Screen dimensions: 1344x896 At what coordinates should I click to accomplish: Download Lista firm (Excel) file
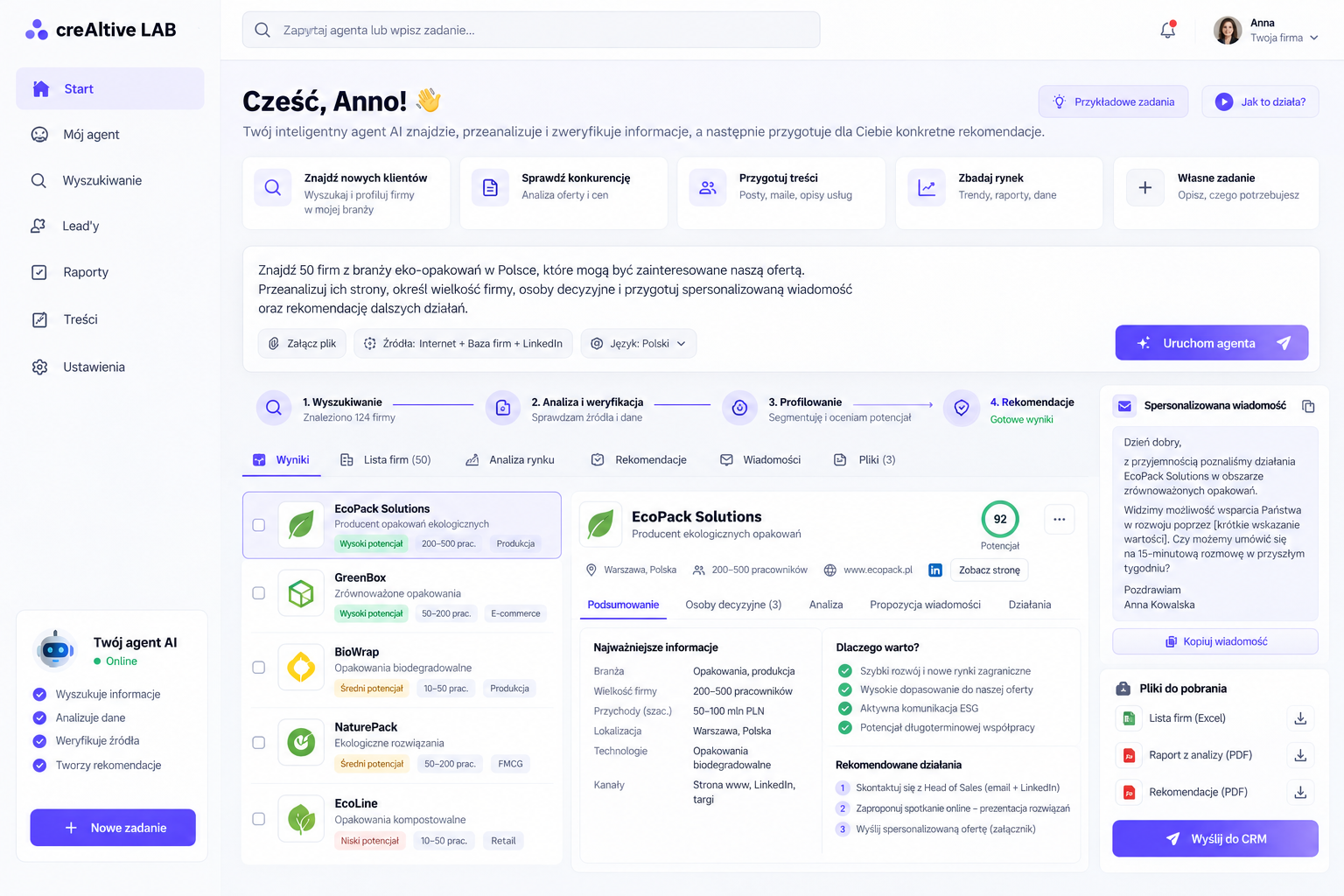(1300, 718)
